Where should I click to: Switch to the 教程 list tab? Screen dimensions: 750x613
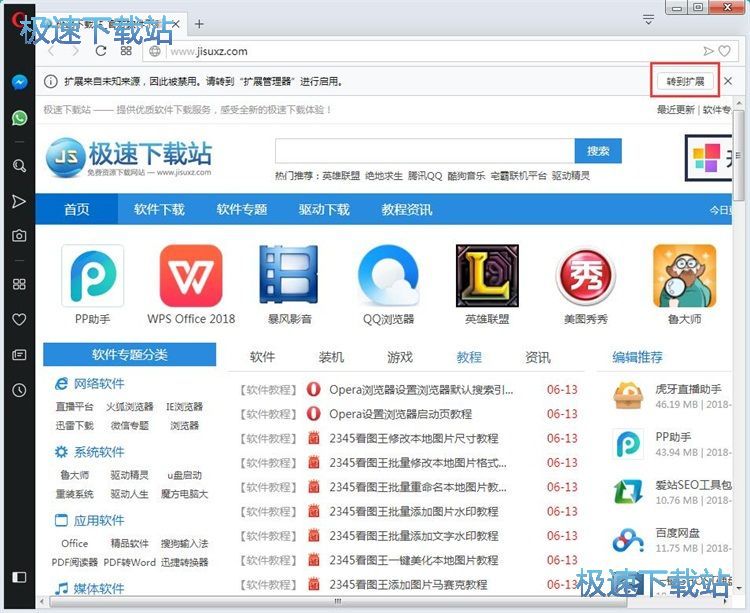469,357
